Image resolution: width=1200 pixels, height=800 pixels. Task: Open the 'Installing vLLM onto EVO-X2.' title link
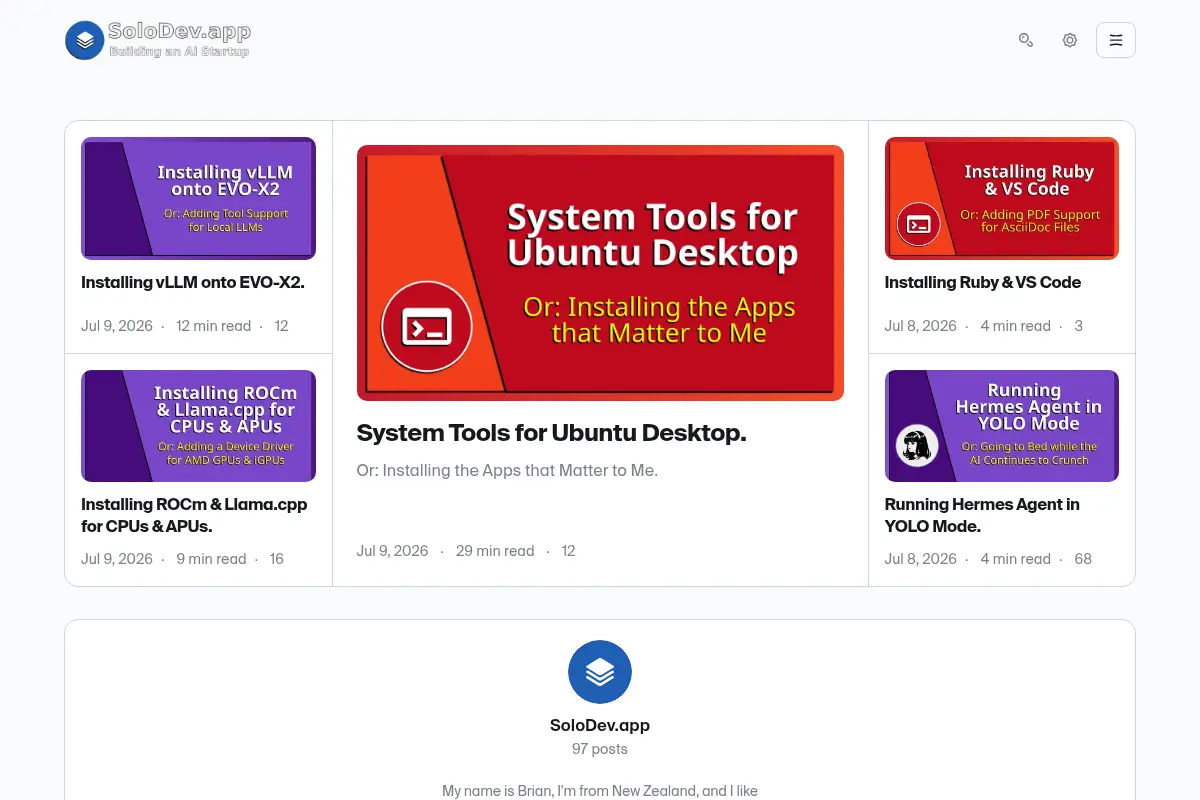click(x=193, y=283)
